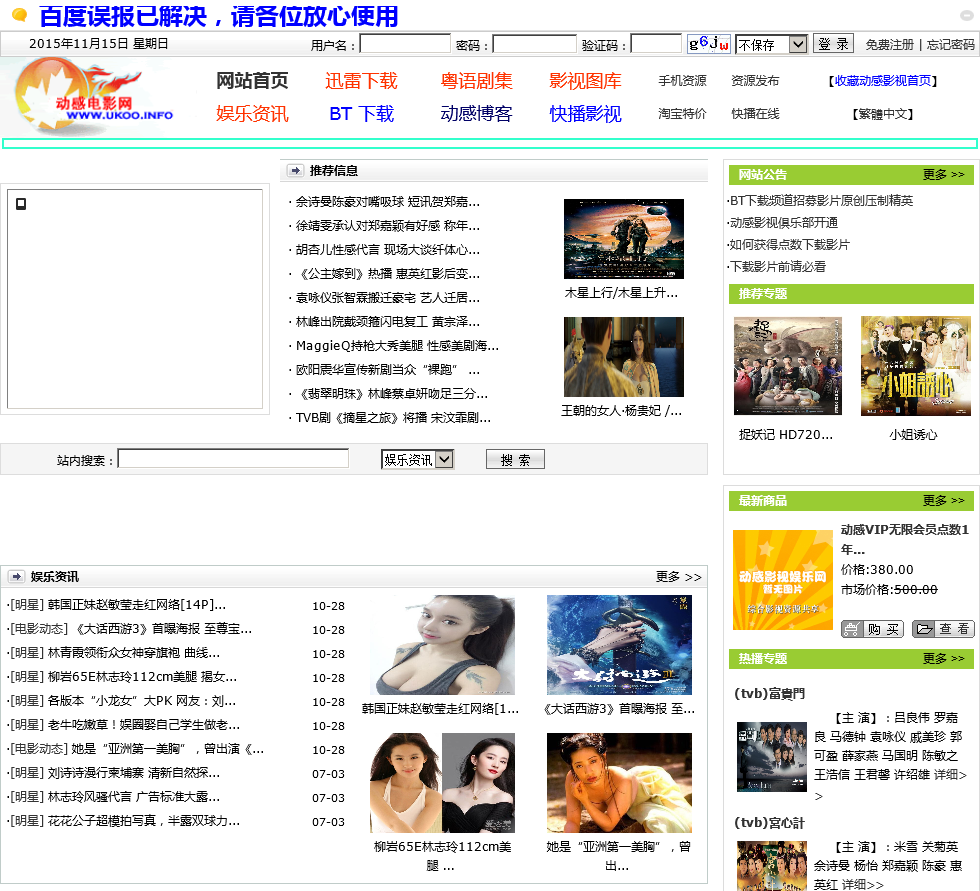Open the 娱乐资讯 search category dropdown
The image size is (980, 891).
[418, 460]
